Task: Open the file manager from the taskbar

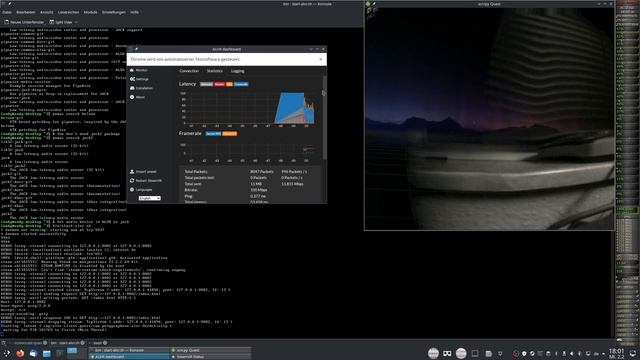Action: (x=47, y=353)
